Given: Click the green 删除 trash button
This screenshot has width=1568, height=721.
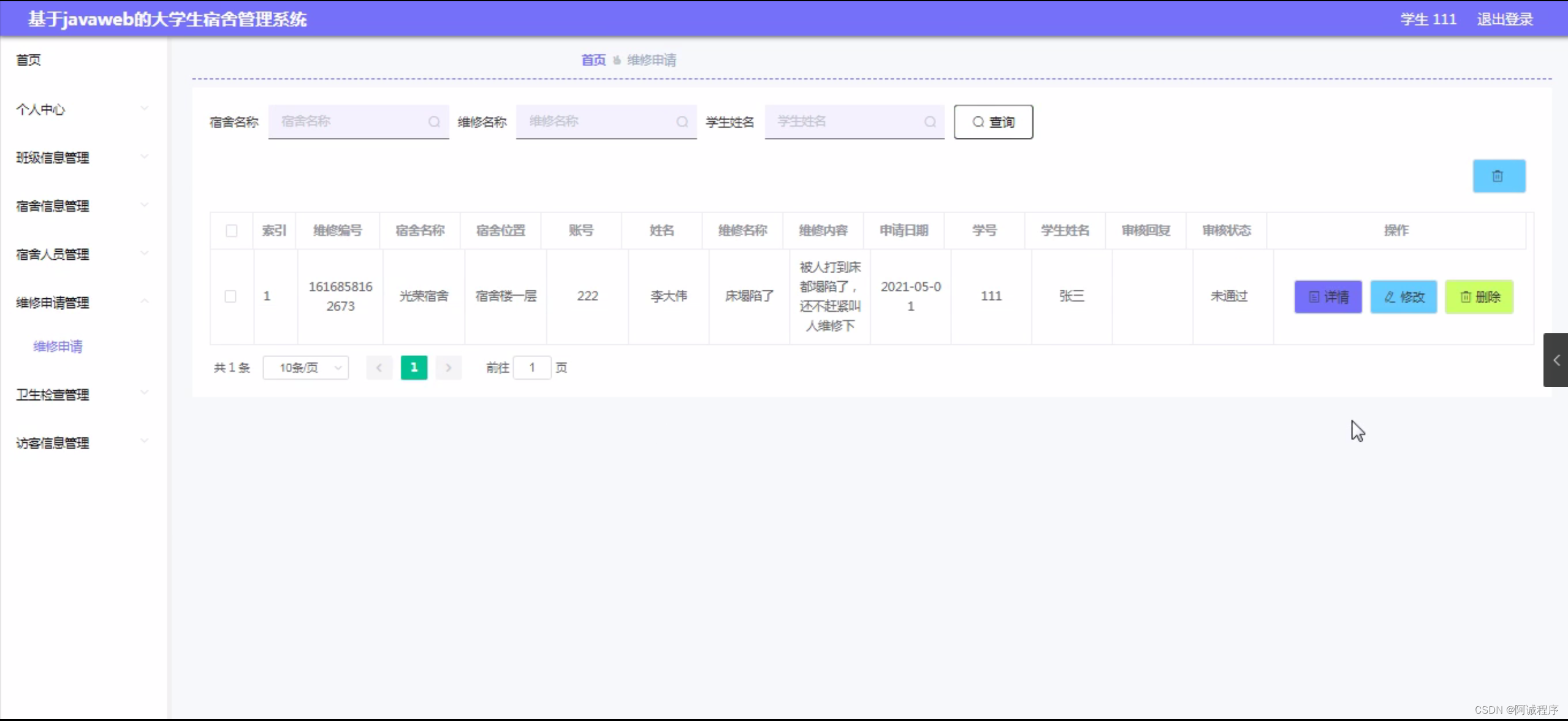Looking at the screenshot, I should tap(1479, 296).
